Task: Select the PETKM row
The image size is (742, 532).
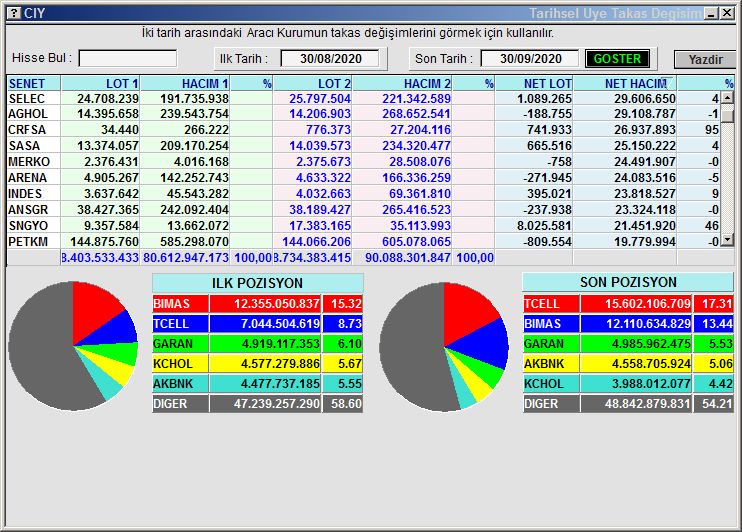Action: click(x=363, y=241)
